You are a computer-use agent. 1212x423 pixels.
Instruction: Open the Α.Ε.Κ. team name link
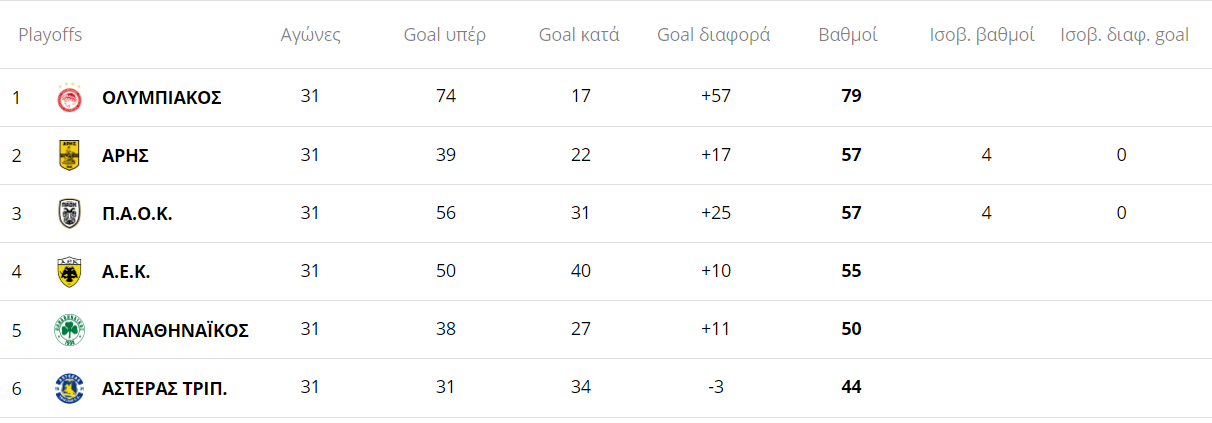pos(126,271)
